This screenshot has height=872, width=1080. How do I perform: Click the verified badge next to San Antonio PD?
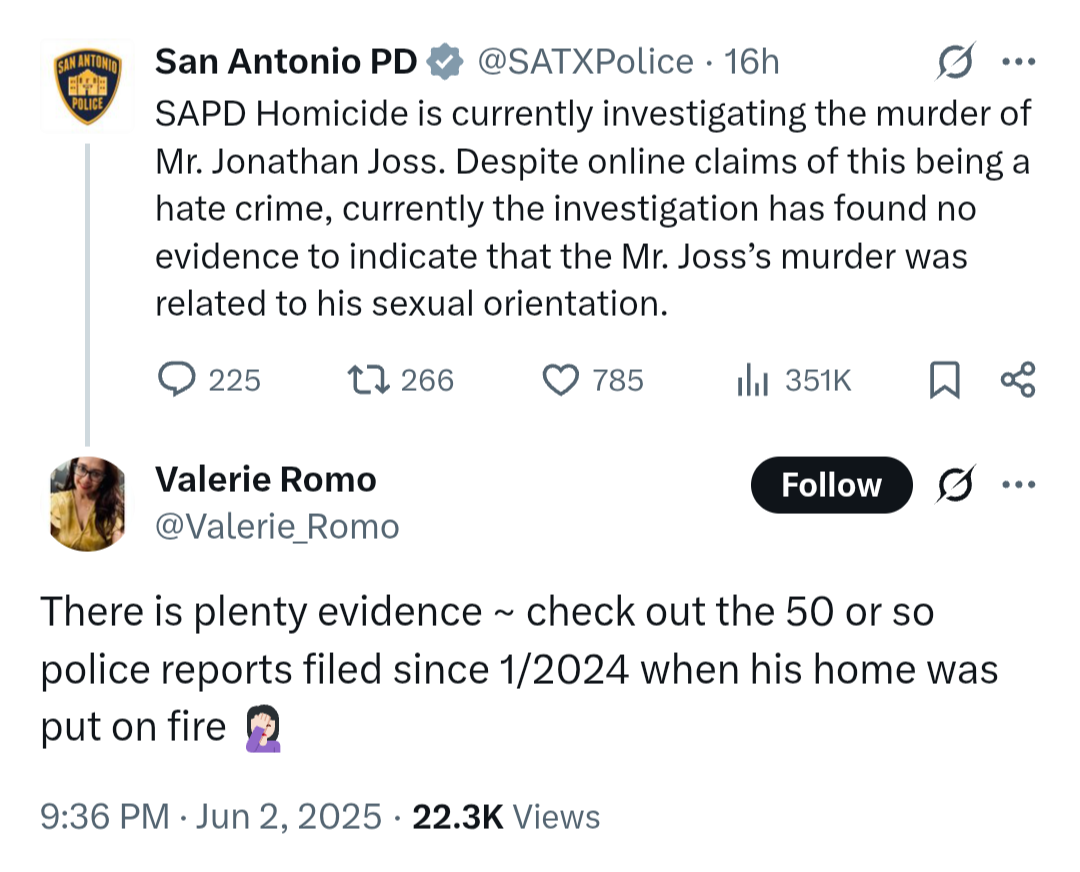coord(444,62)
